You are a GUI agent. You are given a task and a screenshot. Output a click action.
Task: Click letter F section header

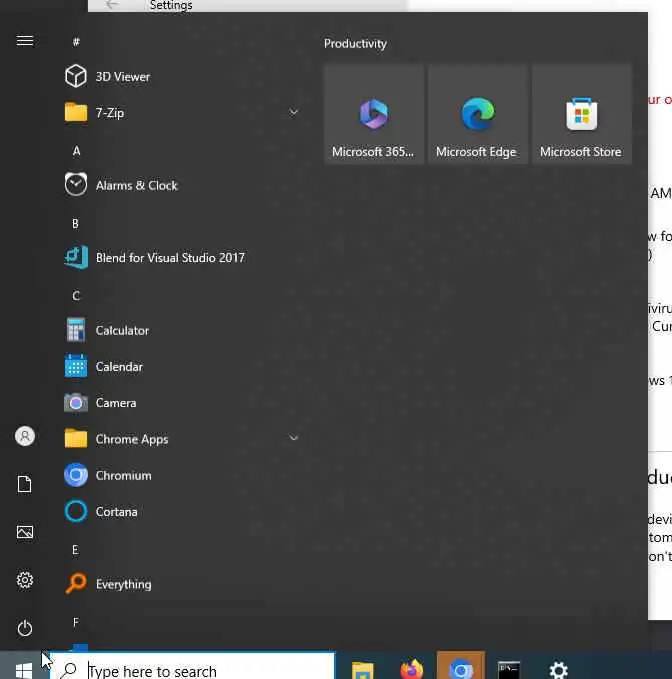[x=76, y=622]
